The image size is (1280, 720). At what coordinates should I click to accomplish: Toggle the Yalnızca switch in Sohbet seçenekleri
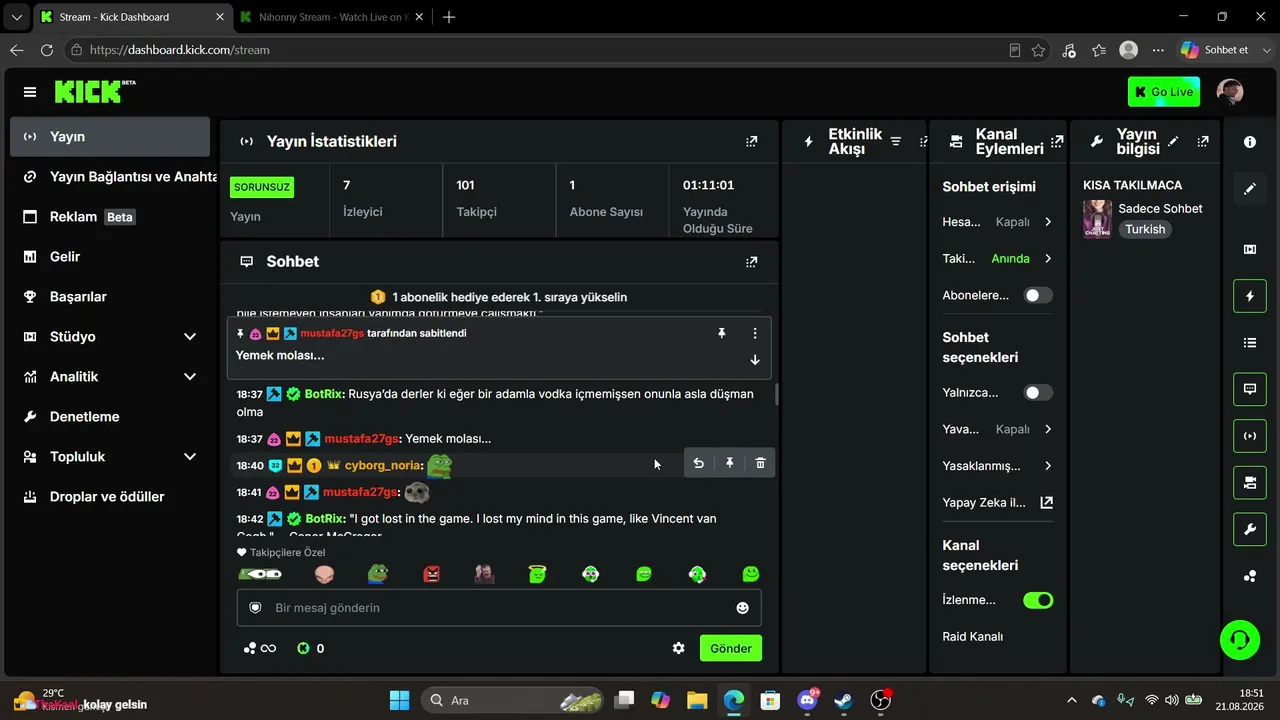(x=1038, y=392)
